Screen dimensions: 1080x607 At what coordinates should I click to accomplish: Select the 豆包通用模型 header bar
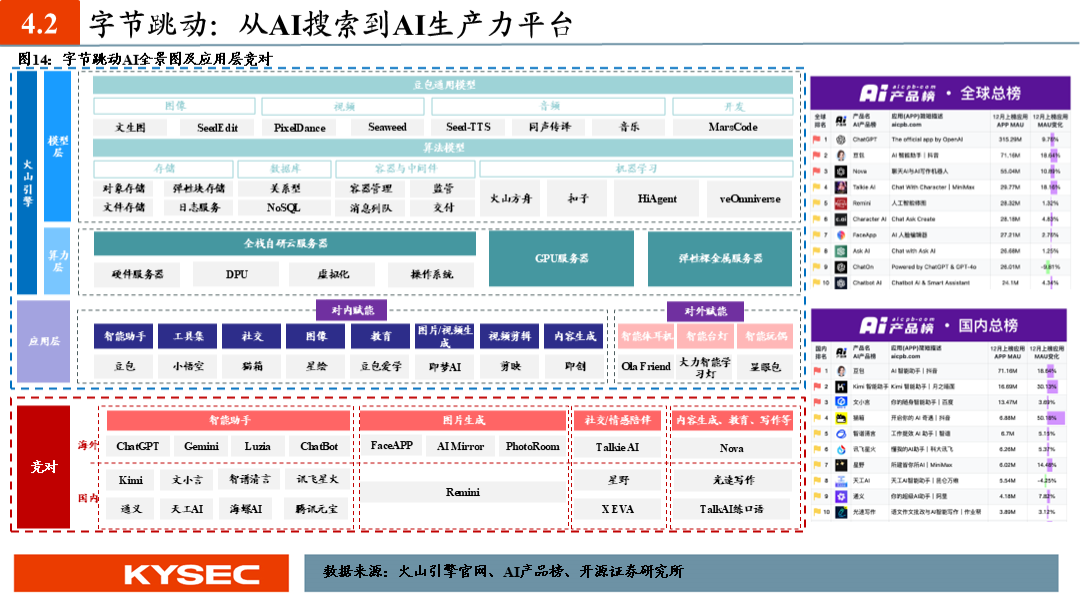click(x=443, y=85)
